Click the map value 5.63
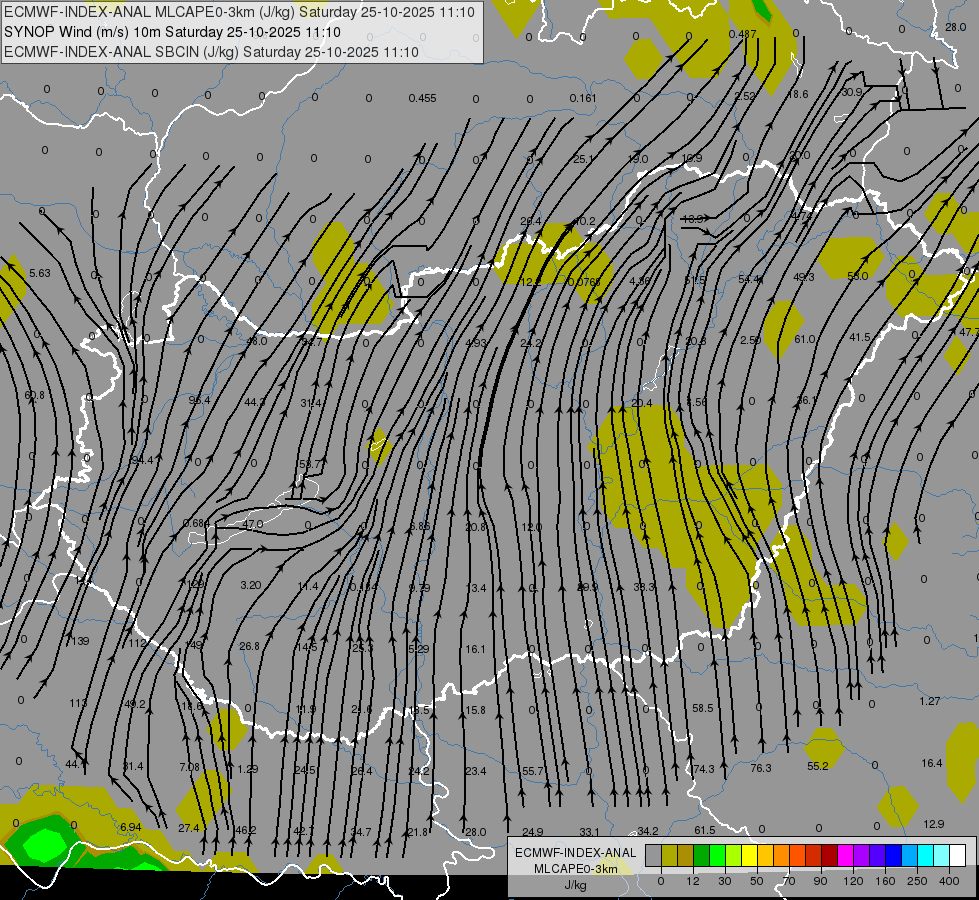The height and width of the screenshot is (900, 979). [39, 273]
